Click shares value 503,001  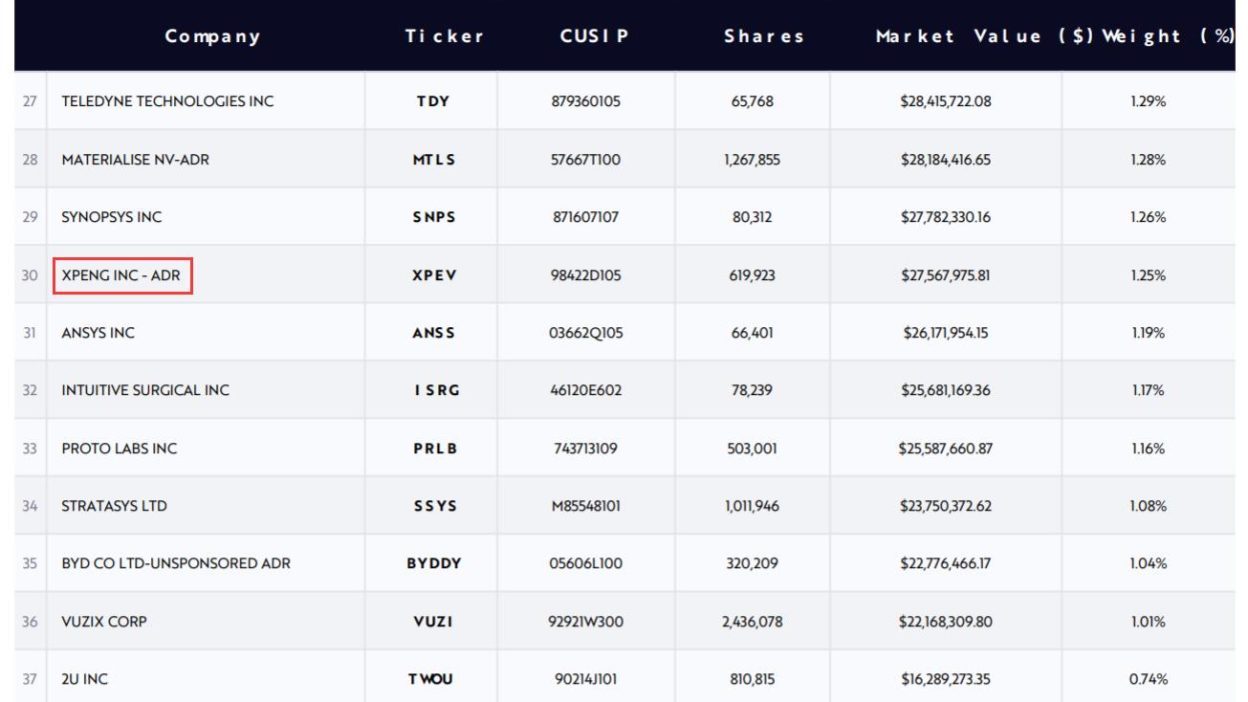(752, 448)
